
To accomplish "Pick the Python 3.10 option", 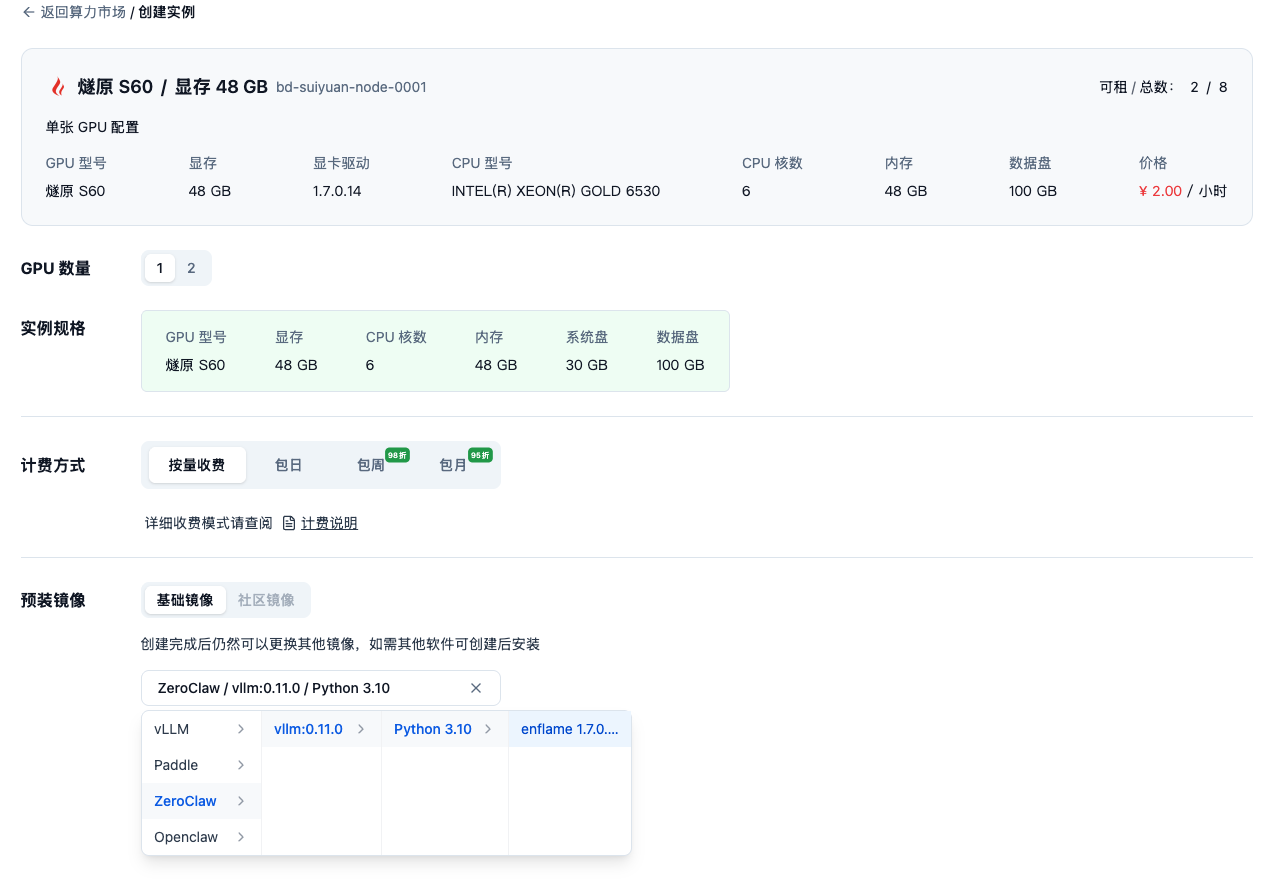I will (445, 729).
